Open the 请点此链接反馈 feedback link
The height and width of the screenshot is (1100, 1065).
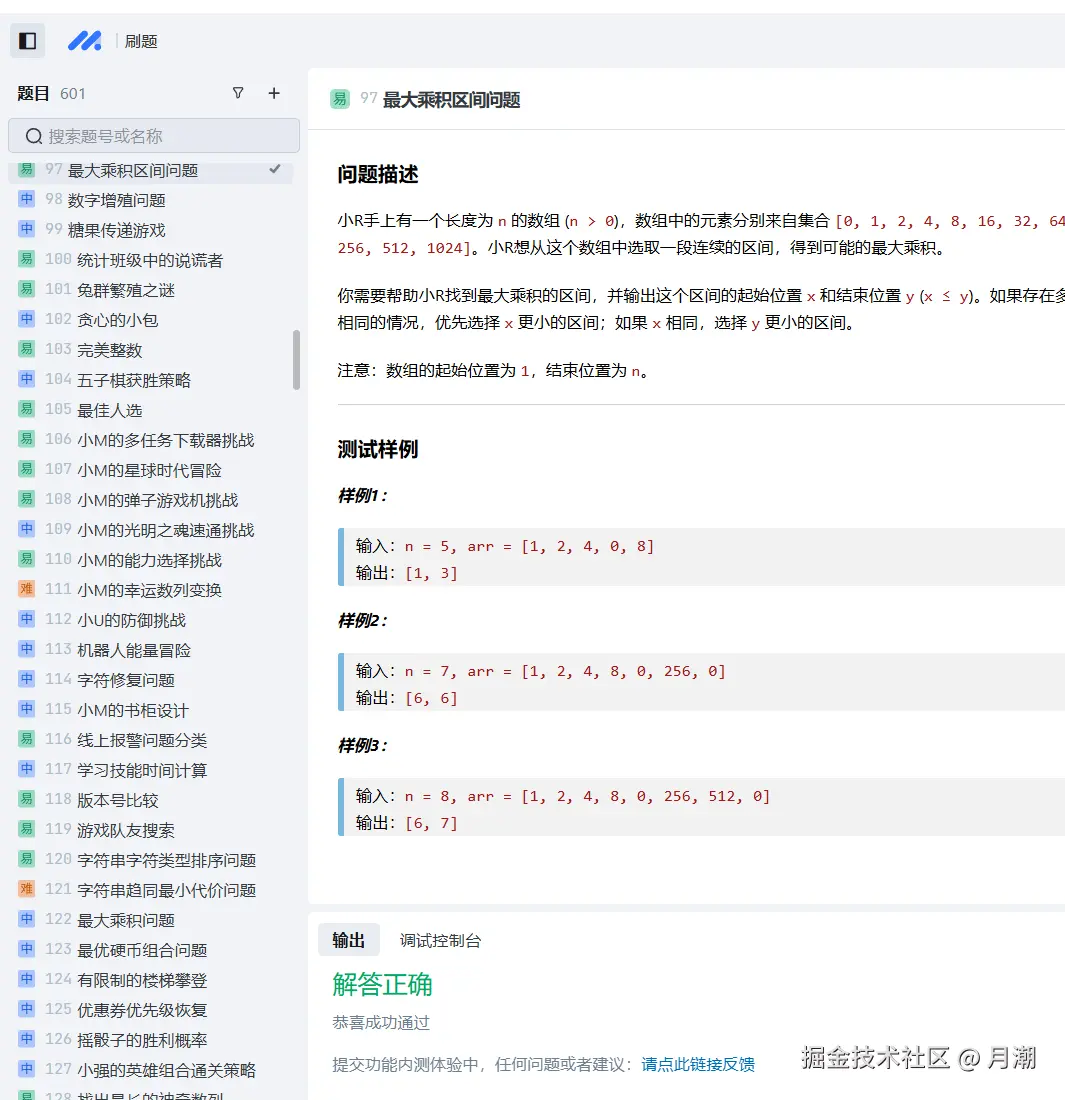click(697, 1065)
